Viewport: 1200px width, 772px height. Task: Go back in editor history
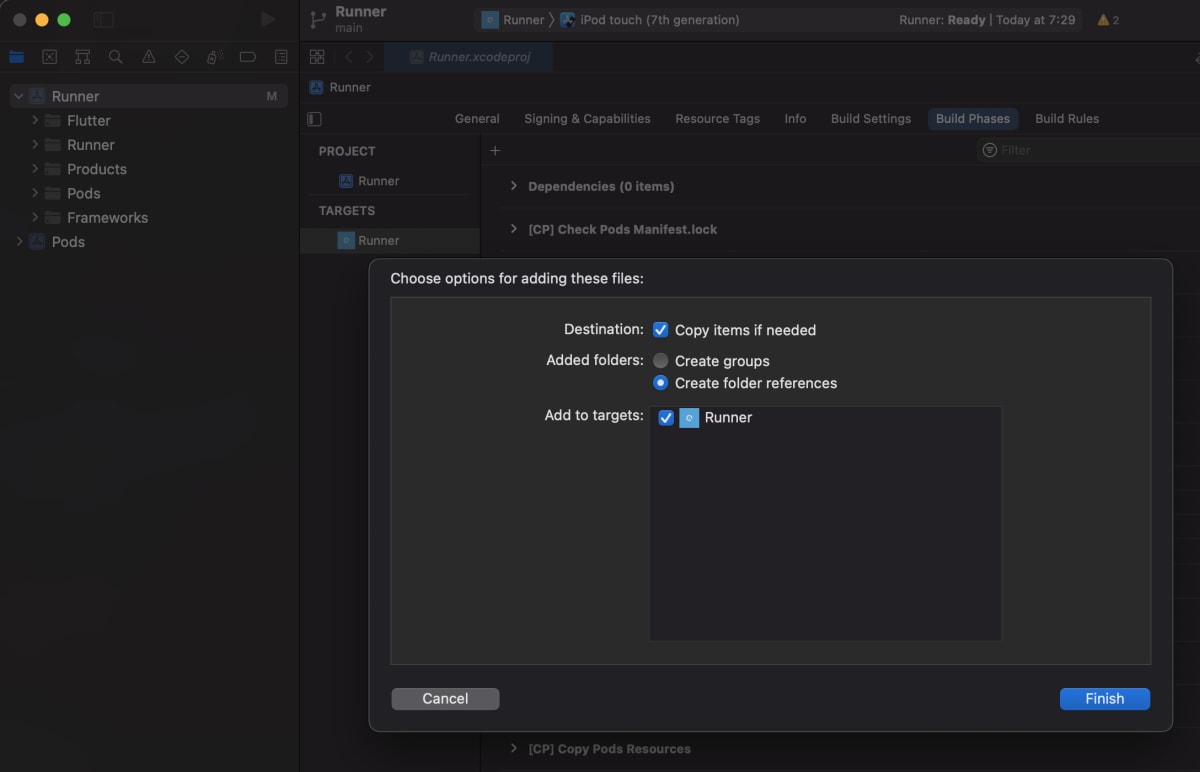point(348,57)
